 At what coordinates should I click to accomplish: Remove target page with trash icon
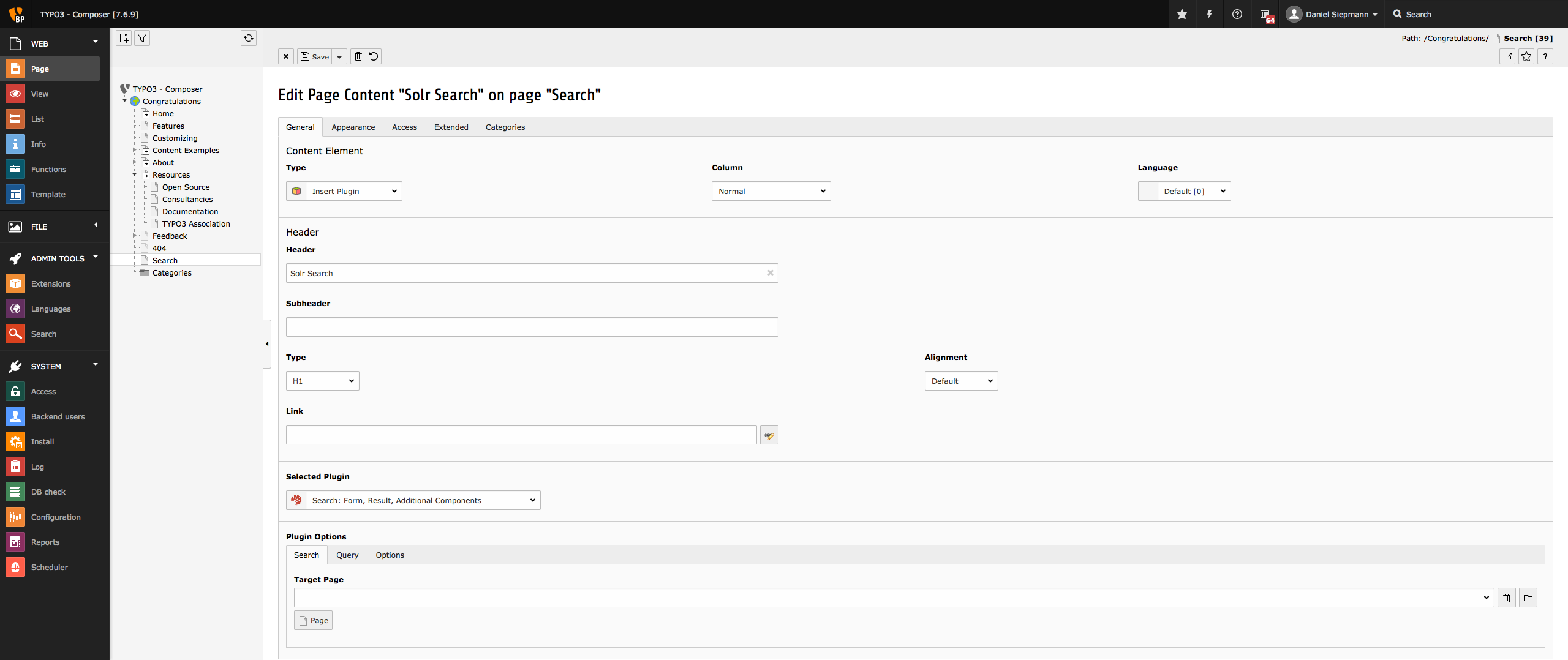point(1507,598)
